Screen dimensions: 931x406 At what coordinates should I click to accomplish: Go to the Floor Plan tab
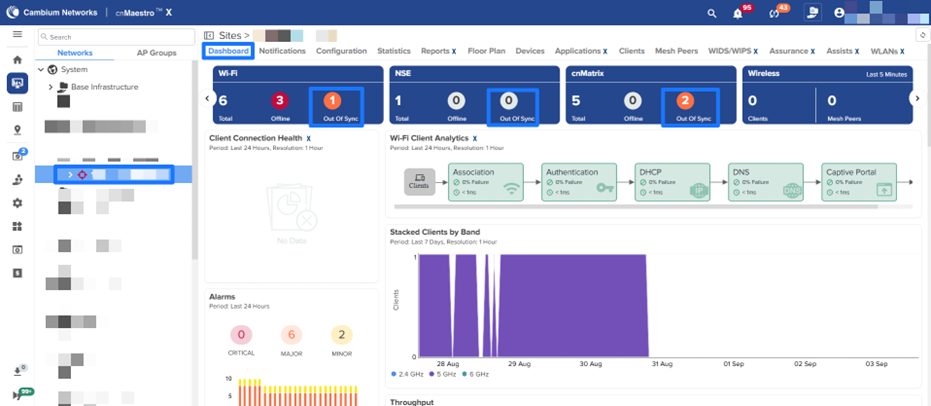[x=486, y=51]
